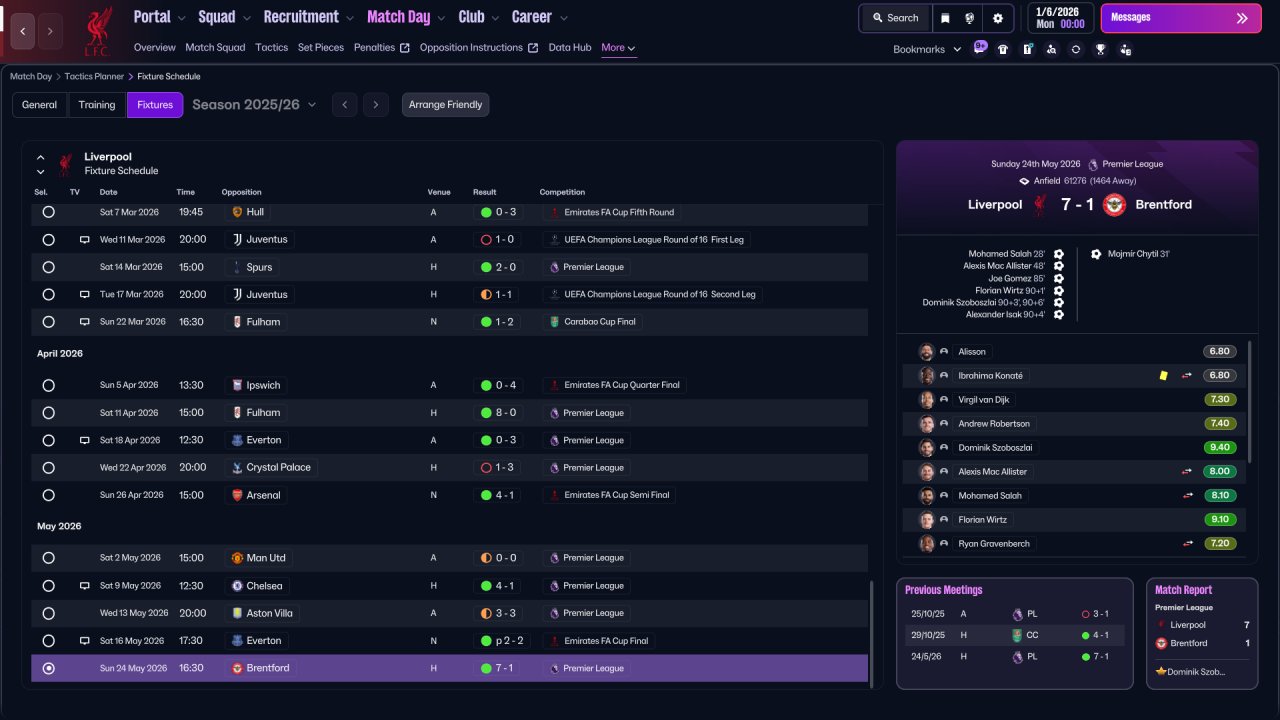Viewport: 1280px width, 720px height.
Task: Click the fixture list vertical scrollbar
Action: pos(873,633)
